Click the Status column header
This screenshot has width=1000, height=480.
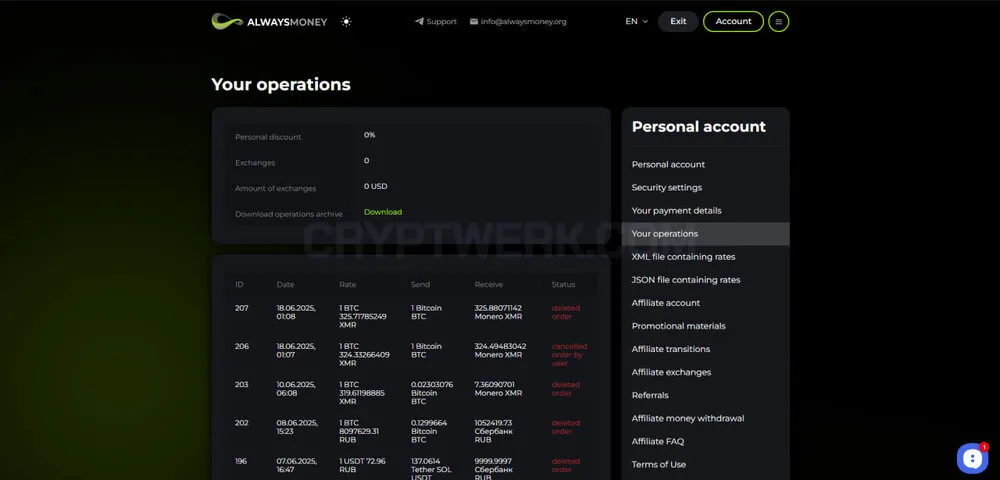click(563, 284)
